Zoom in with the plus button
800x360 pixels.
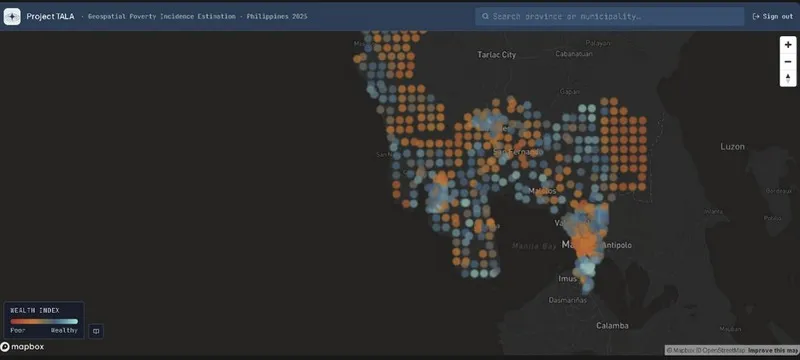pos(788,45)
